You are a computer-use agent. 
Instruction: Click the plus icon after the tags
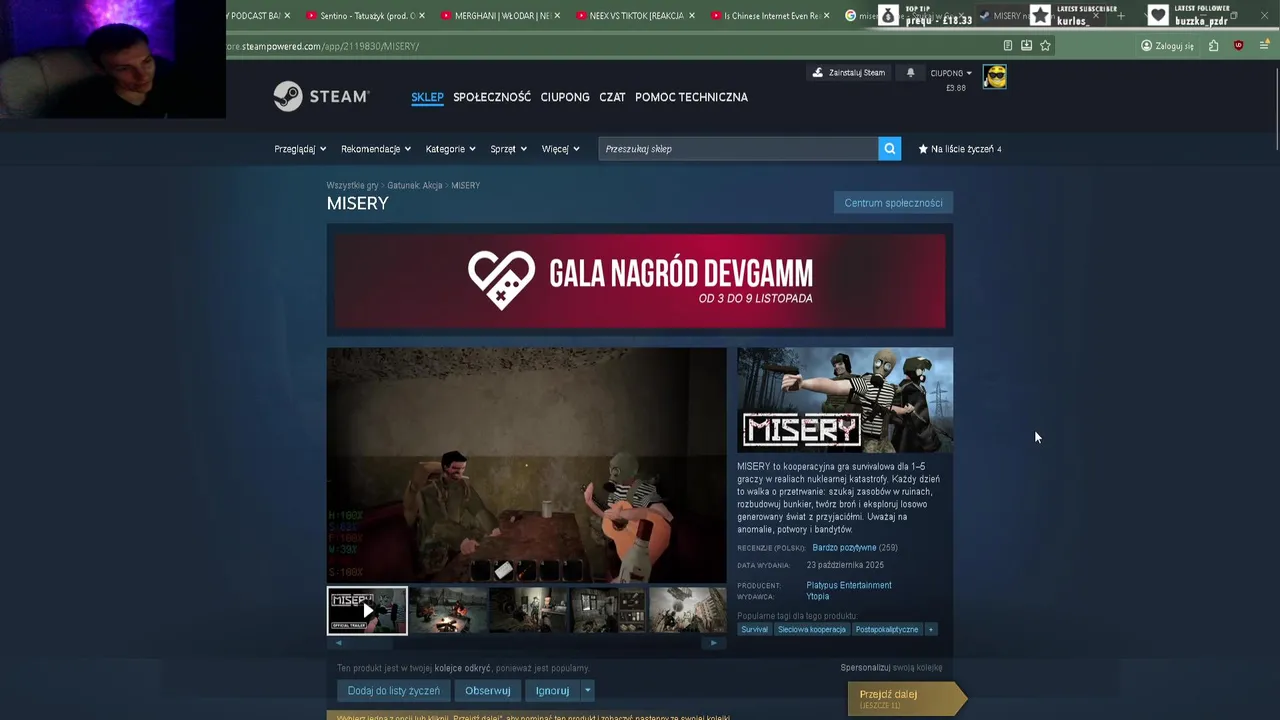pyautogui.click(x=931, y=629)
